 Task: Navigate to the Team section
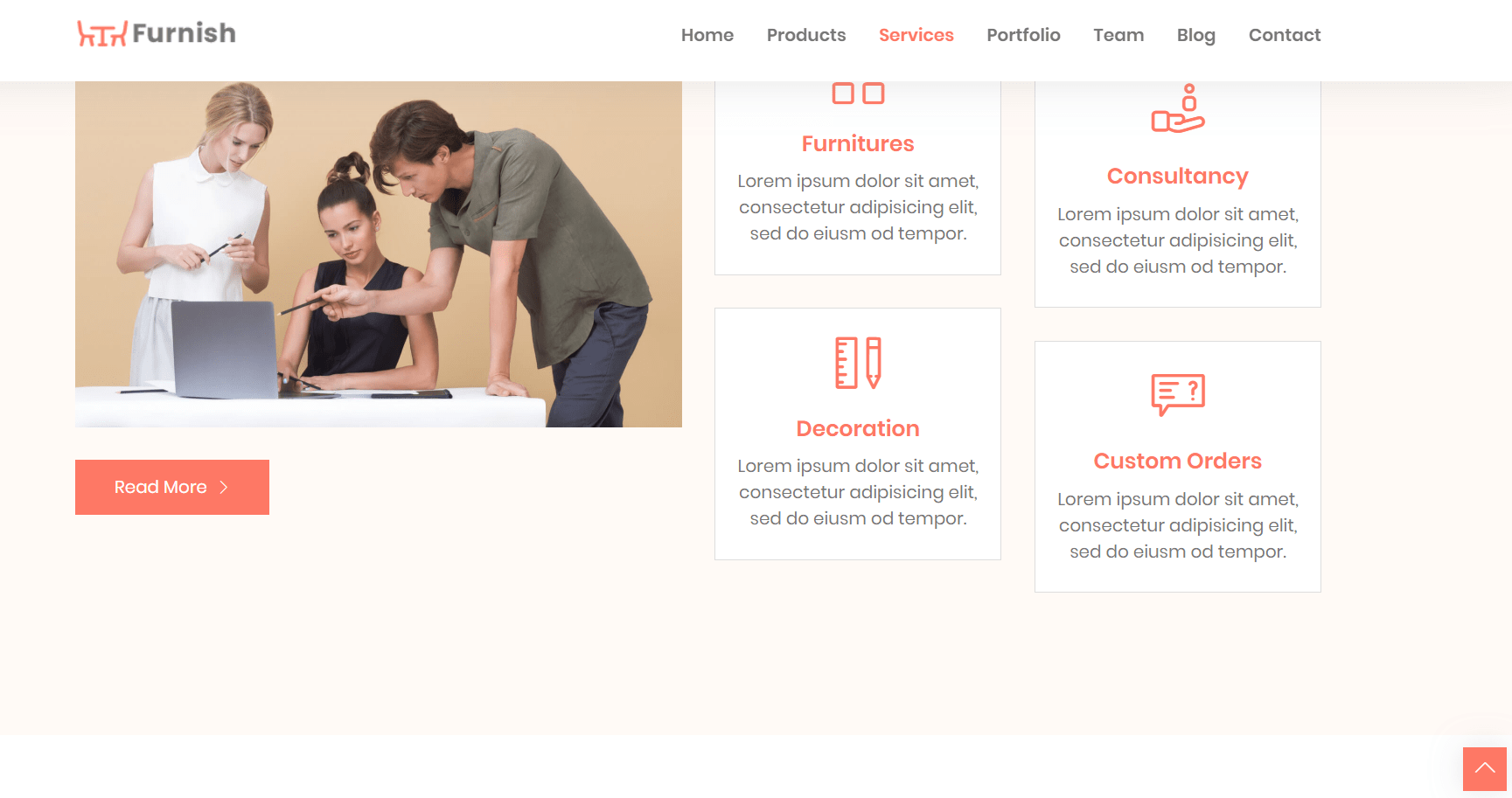pyautogui.click(x=1118, y=35)
